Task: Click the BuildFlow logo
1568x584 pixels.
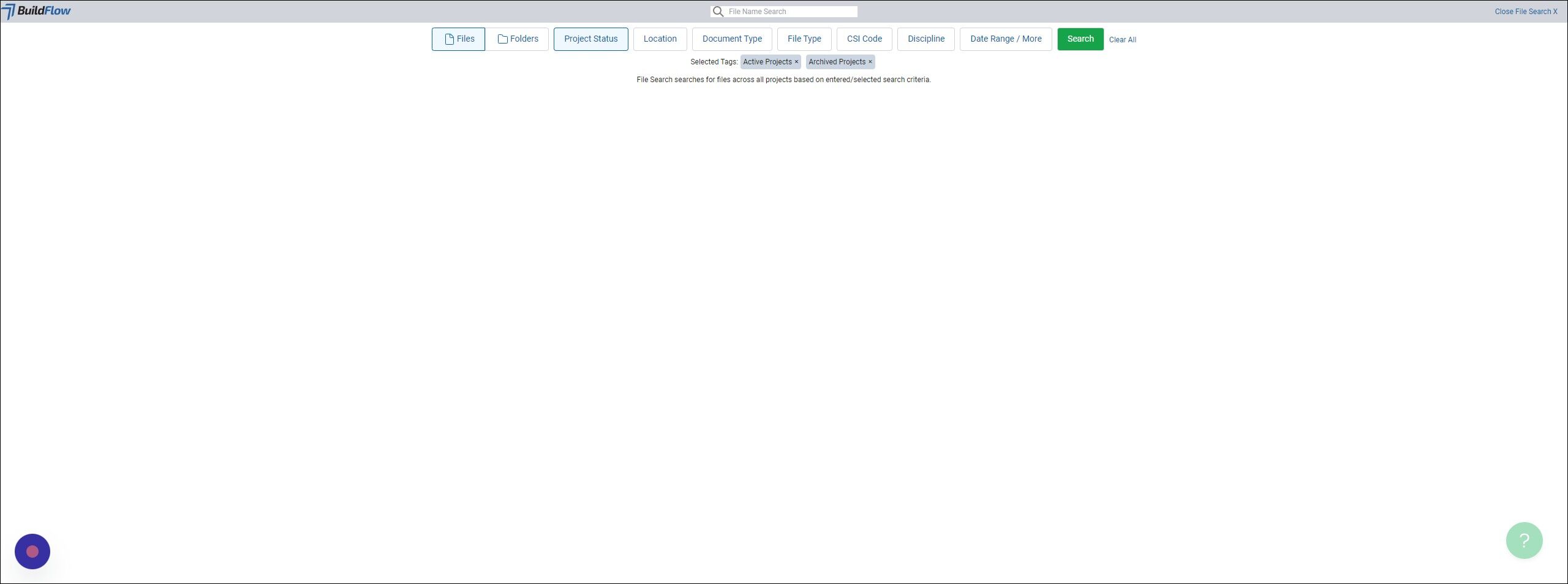Action: coord(36,11)
